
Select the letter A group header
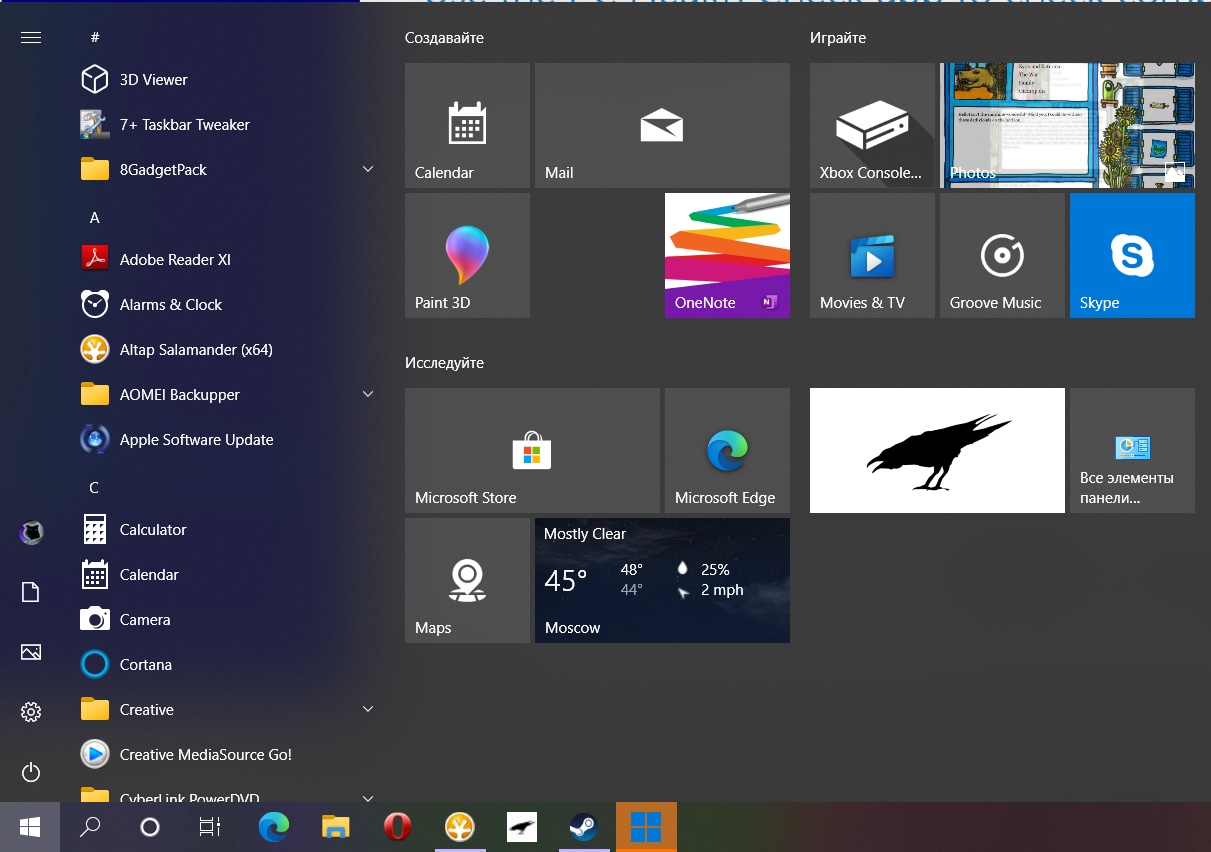(95, 217)
